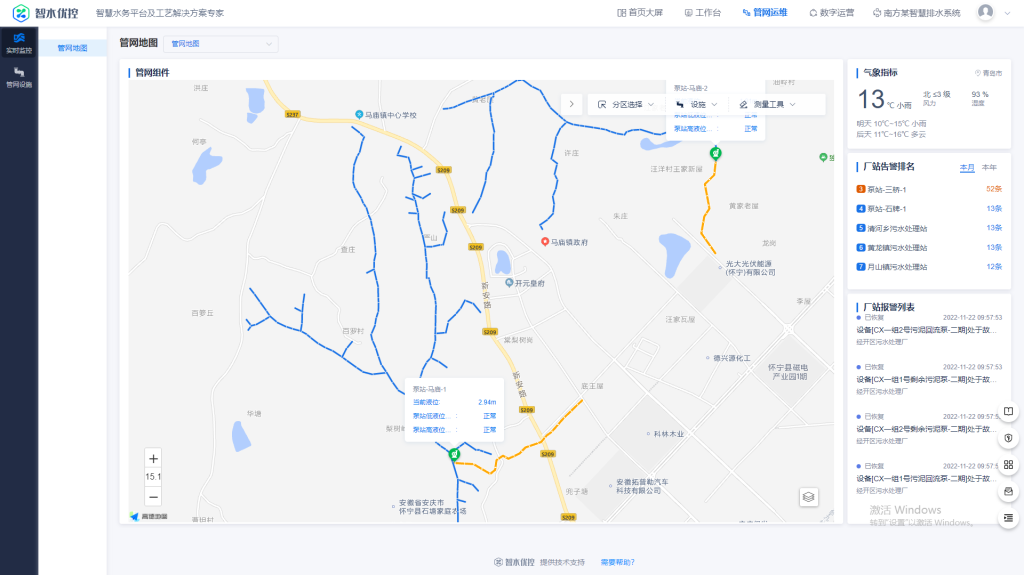Click the 开元皇府 map POI icon
Screen dimensions: 1024x575
pyautogui.click(x=509, y=283)
